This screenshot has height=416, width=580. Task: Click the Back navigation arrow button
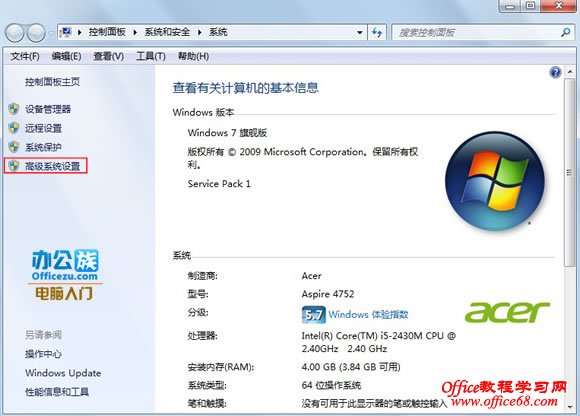tap(15, 33)
